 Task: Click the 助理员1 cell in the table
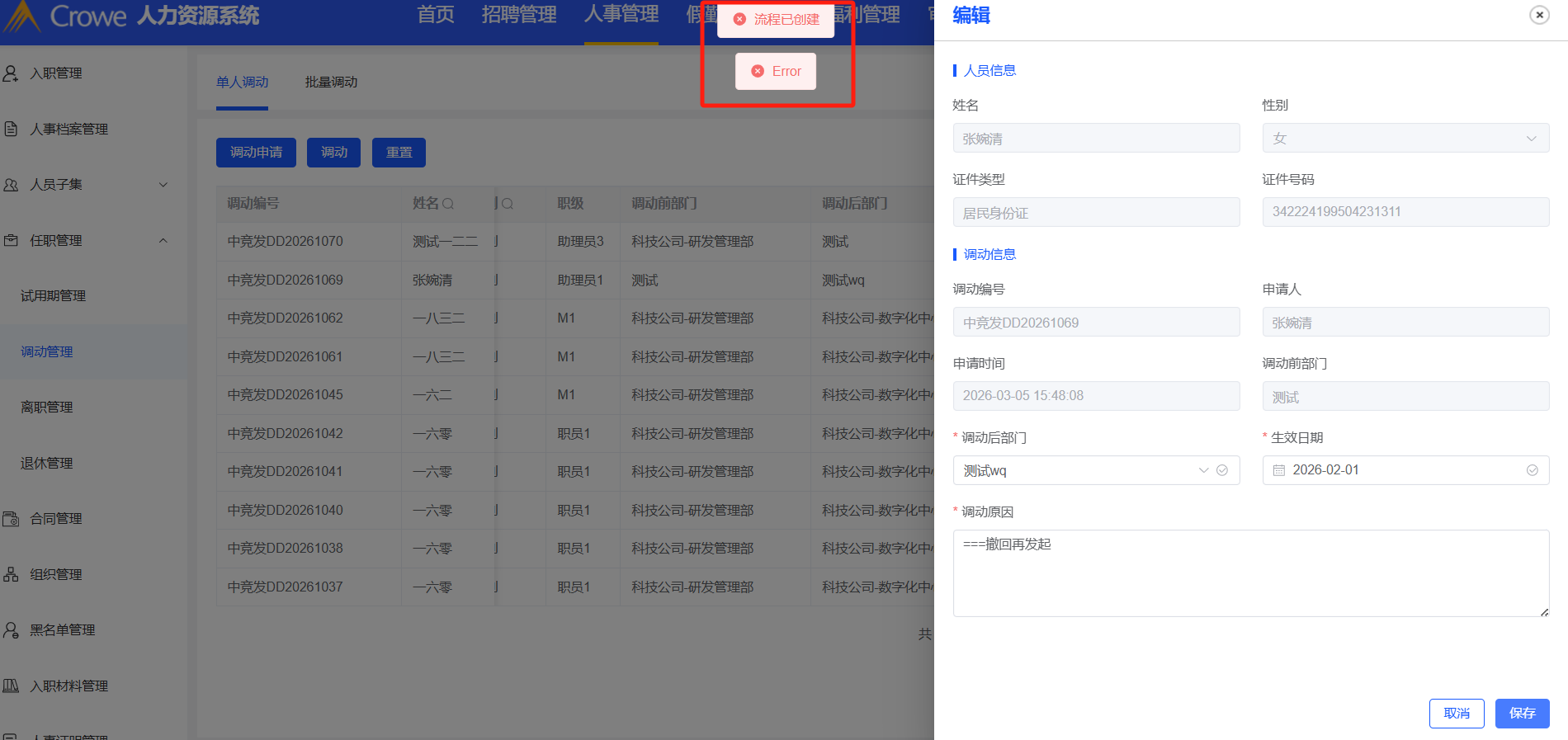point(580,280)
